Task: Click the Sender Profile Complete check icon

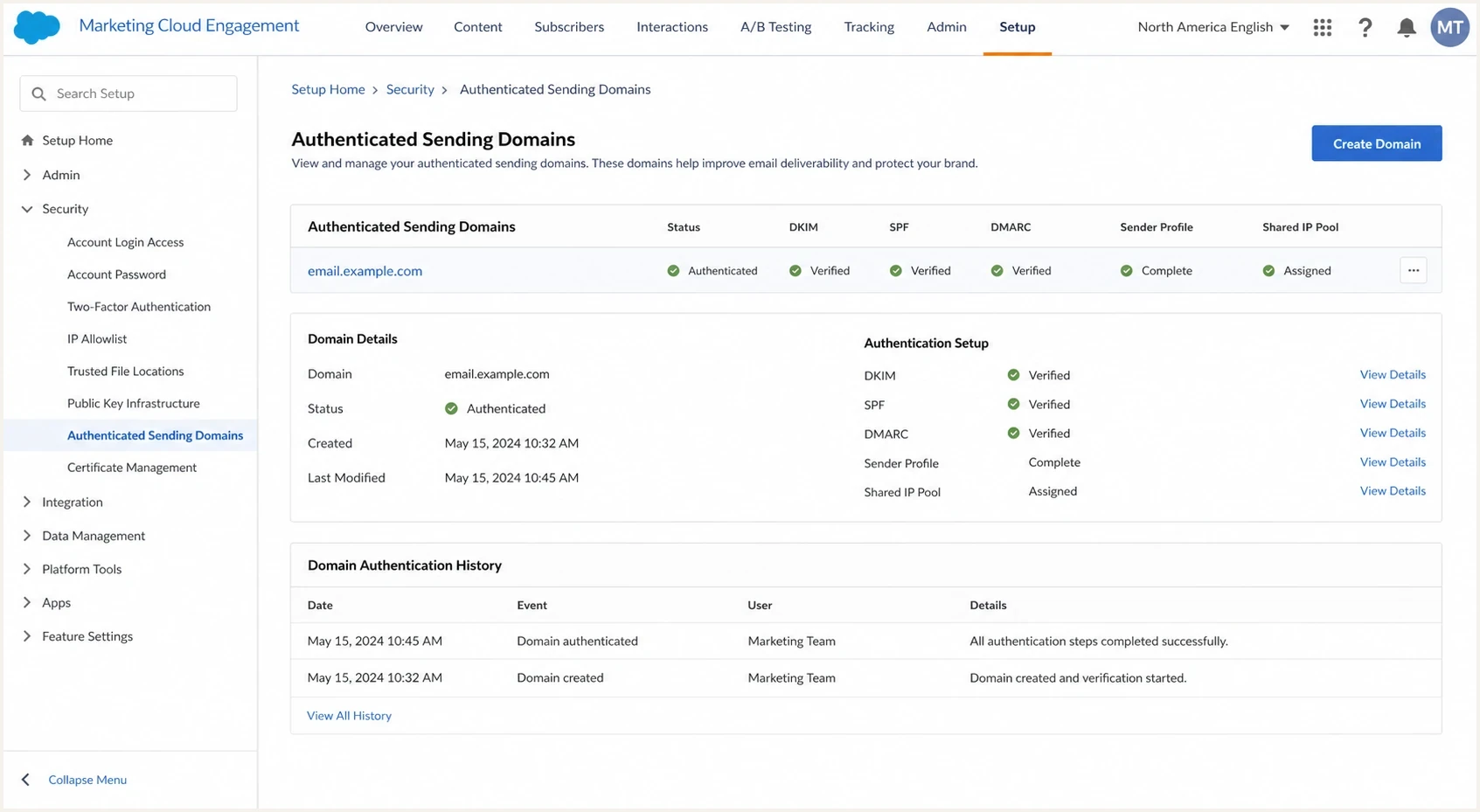Action: pyautogui.click(x=1127, y=271)
